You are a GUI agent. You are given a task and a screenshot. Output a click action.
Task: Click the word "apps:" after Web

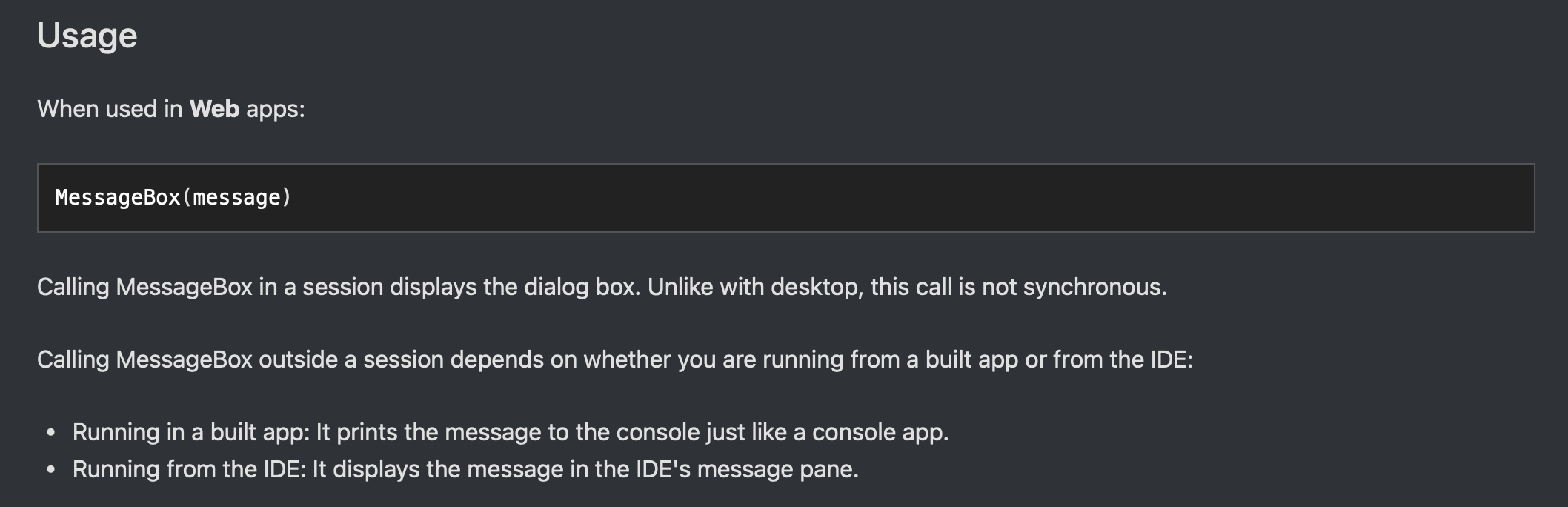(275, 109)
